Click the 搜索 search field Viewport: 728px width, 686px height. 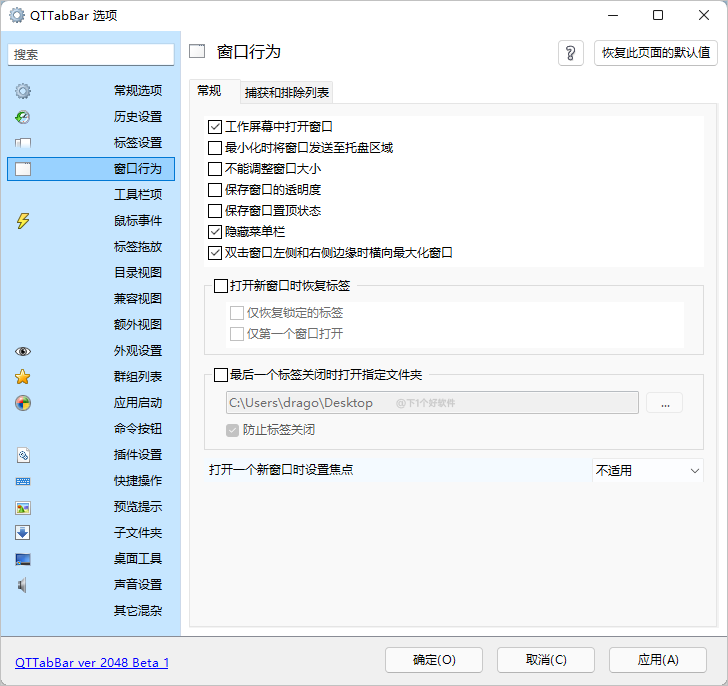[91, 55]
